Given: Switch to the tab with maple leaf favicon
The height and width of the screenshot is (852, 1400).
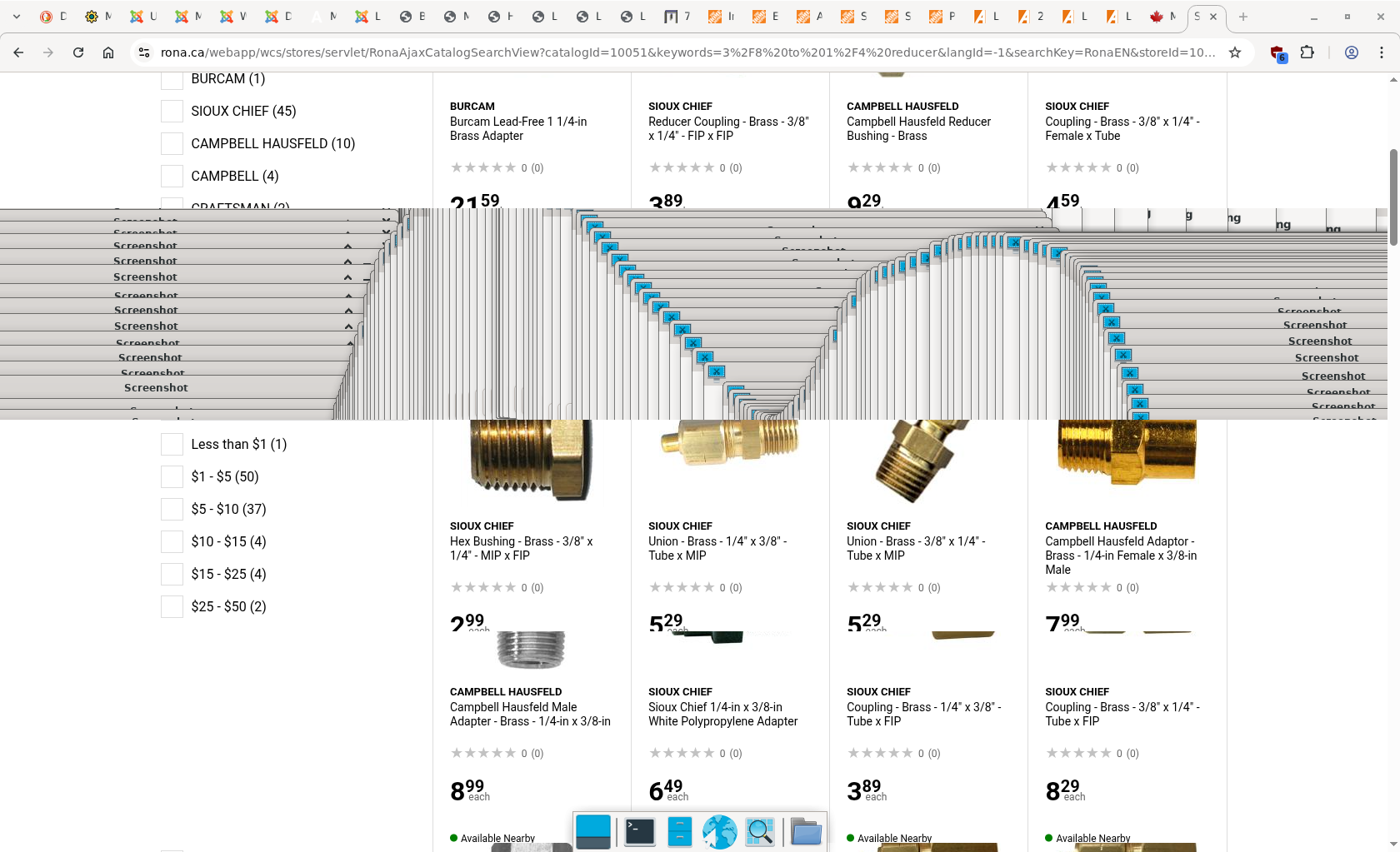Looking at the screenshot, I should pos(1162,17).
